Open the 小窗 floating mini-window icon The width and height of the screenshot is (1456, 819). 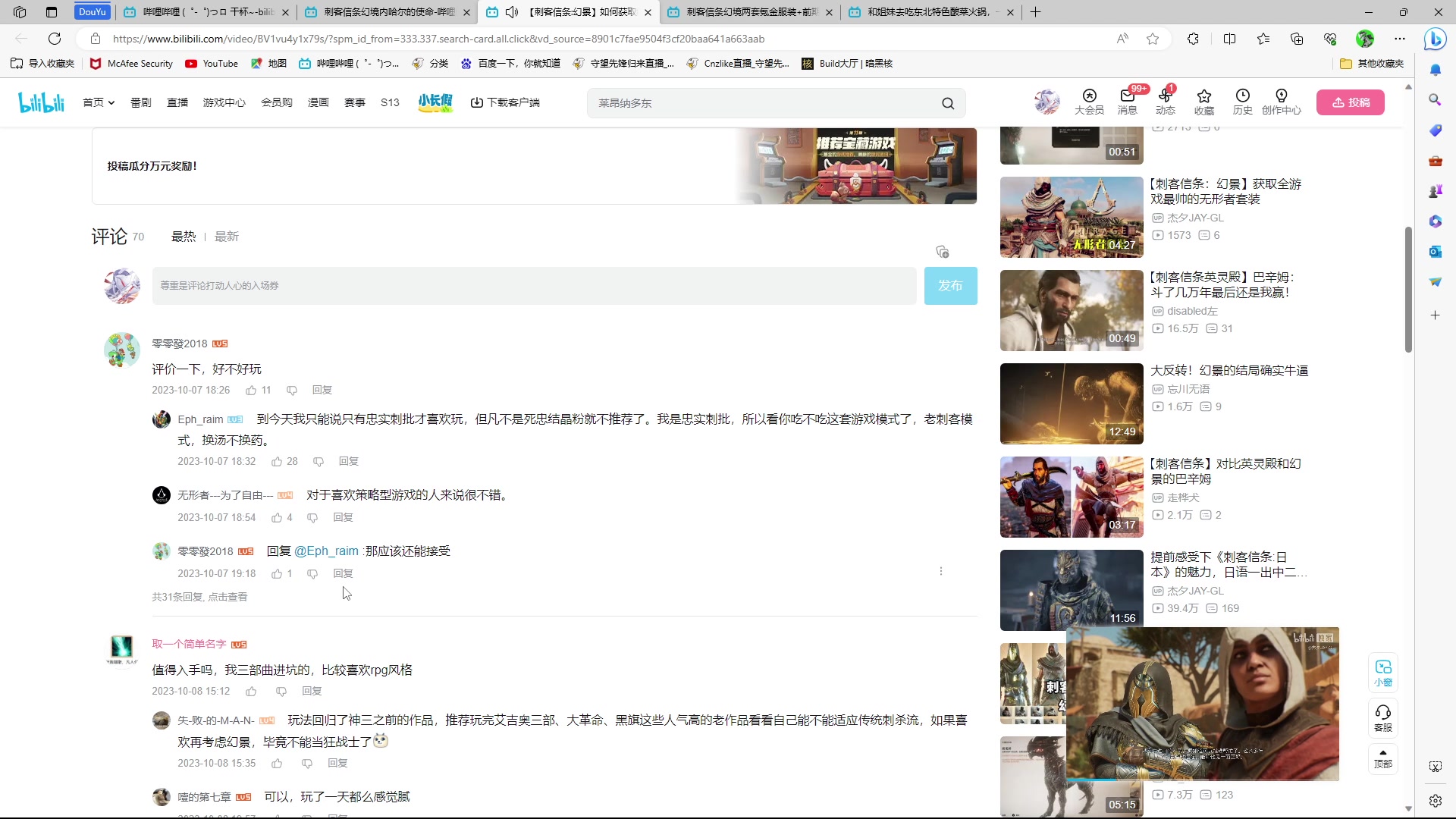[1382, 672]
